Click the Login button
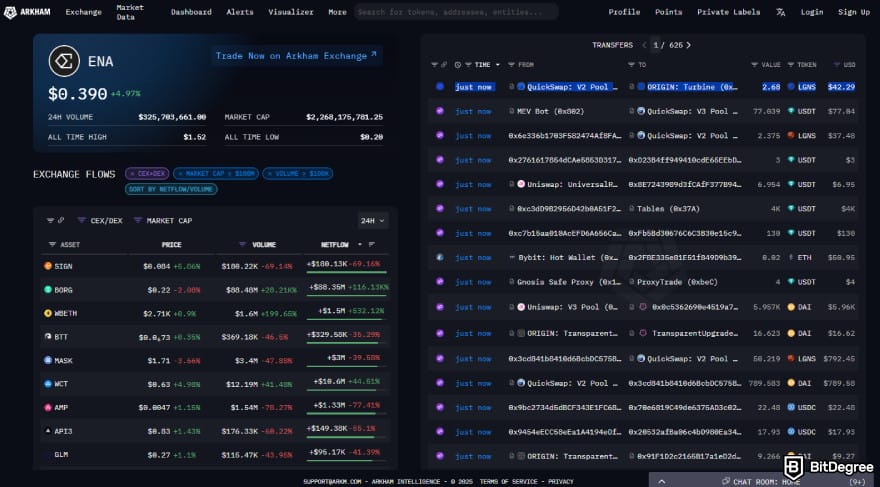Viewport: 880px width, 487px height. (812, 12)
